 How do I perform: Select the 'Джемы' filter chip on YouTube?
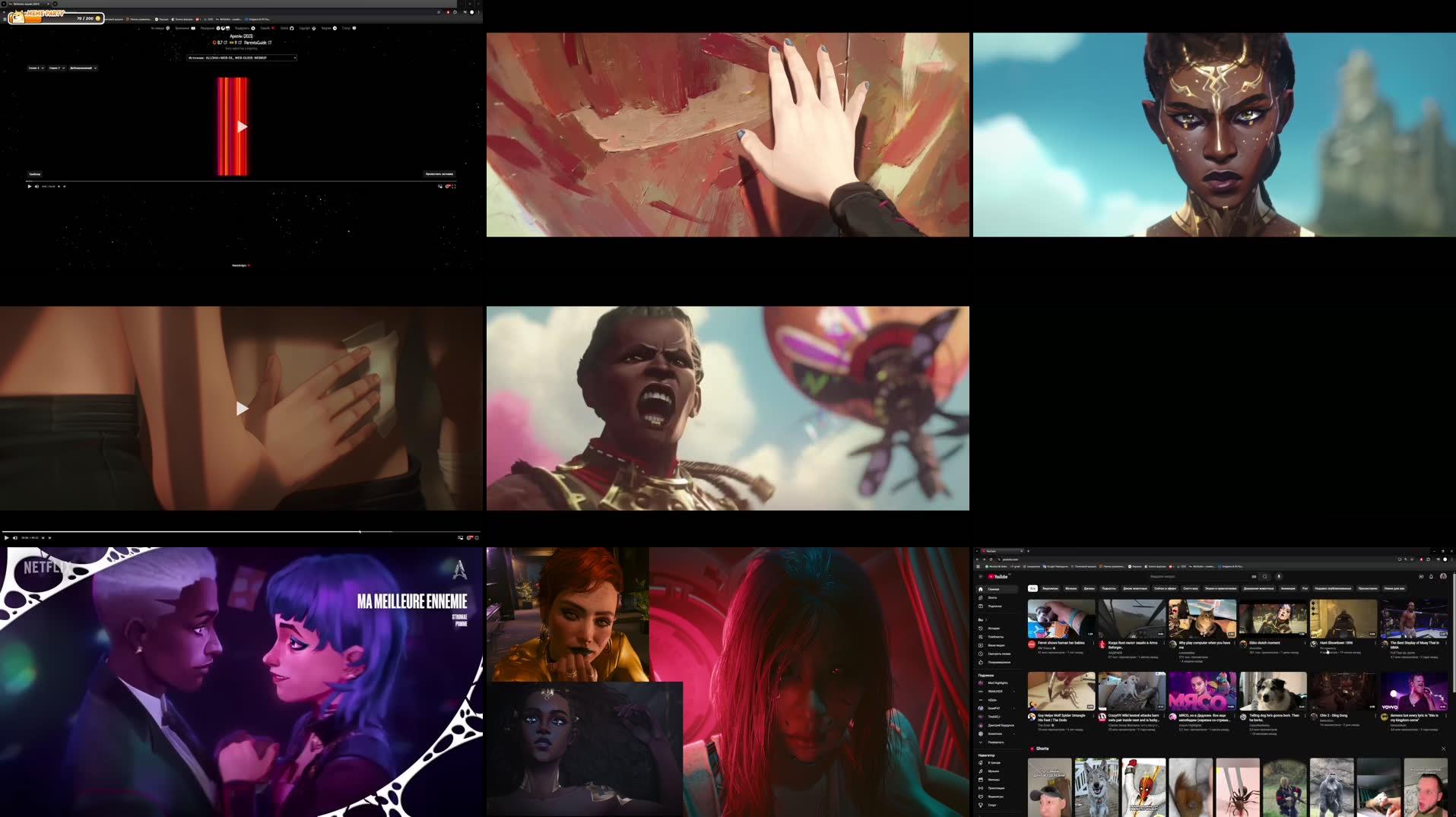coord(1089,588)
